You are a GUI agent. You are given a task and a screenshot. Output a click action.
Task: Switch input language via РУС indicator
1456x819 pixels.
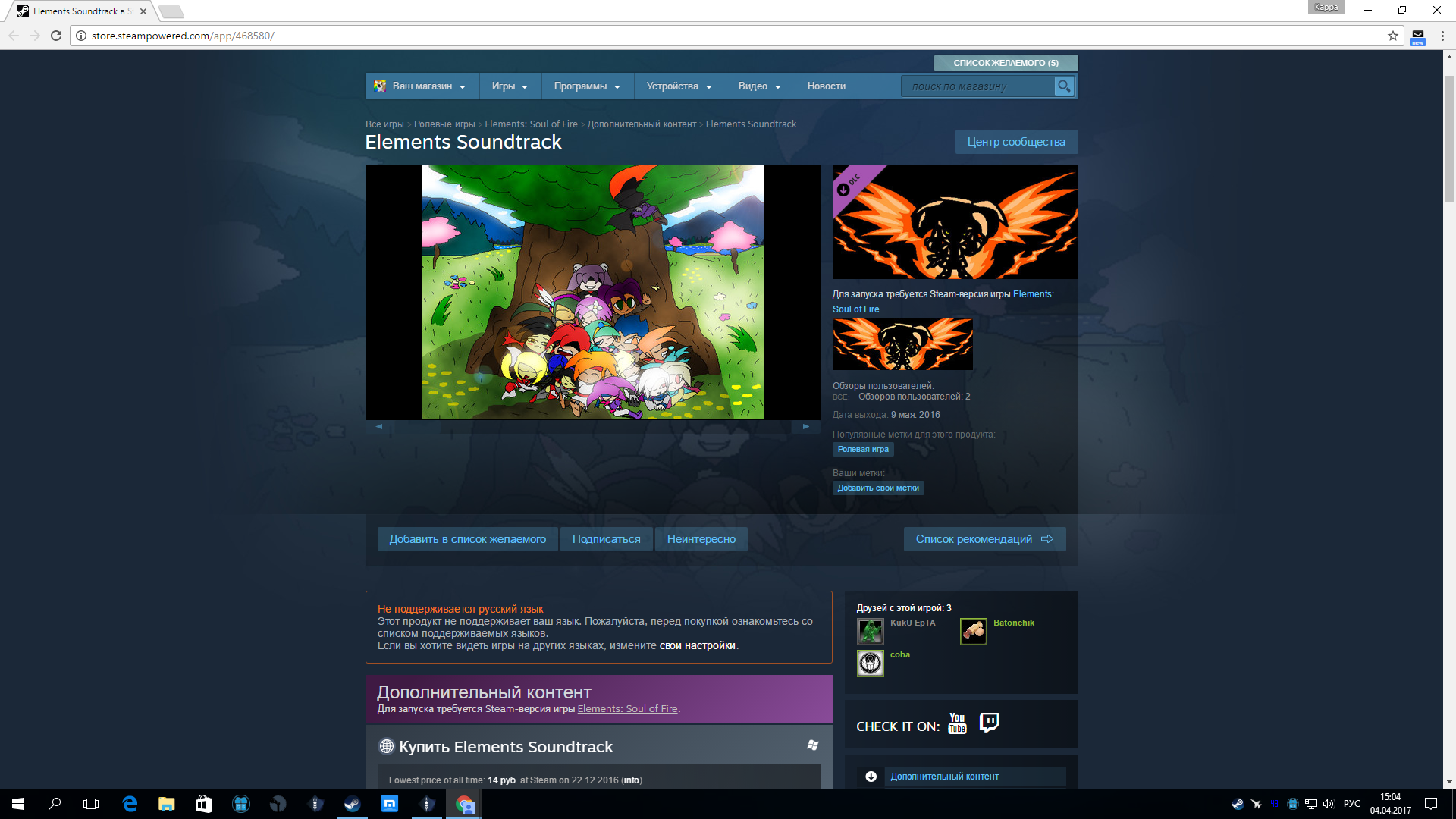pos(1351,804)
